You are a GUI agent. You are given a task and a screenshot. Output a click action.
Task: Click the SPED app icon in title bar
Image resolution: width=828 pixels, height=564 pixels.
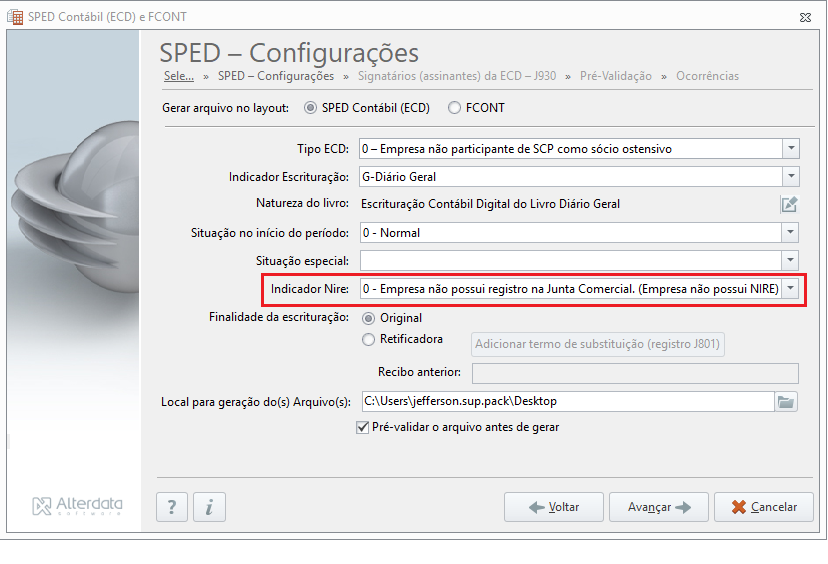15,17
